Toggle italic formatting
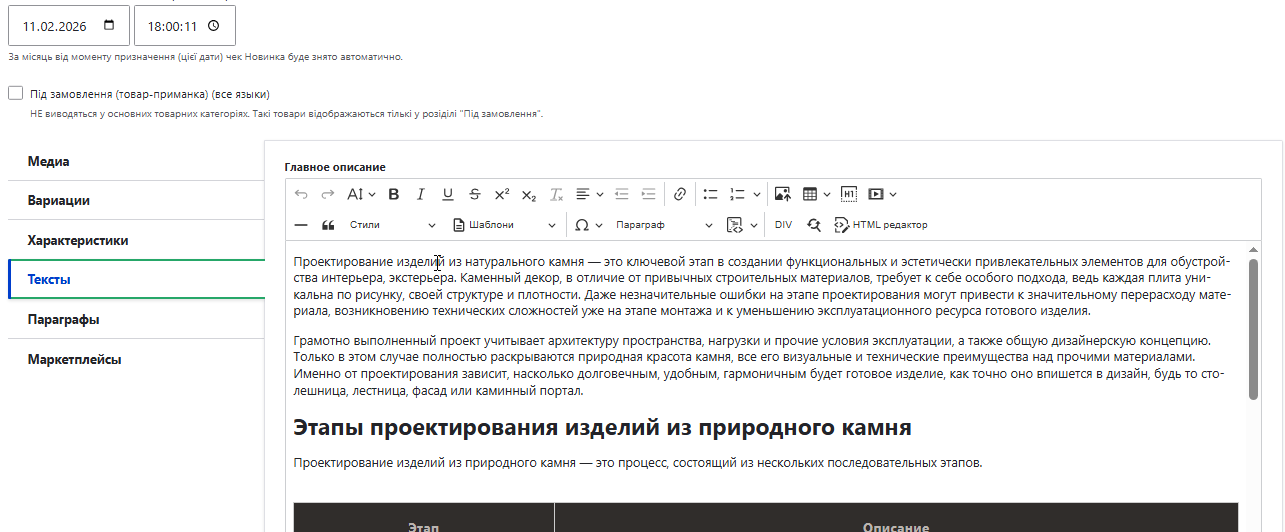 coord(421,194)
